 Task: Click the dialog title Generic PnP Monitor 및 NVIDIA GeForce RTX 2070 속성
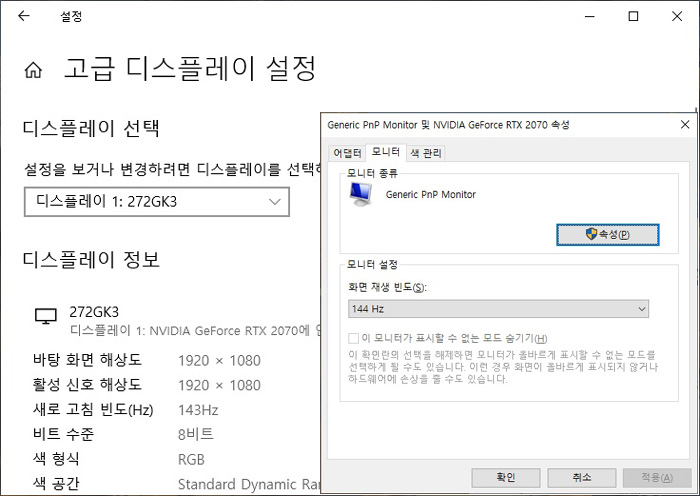[x=448, y=125]
